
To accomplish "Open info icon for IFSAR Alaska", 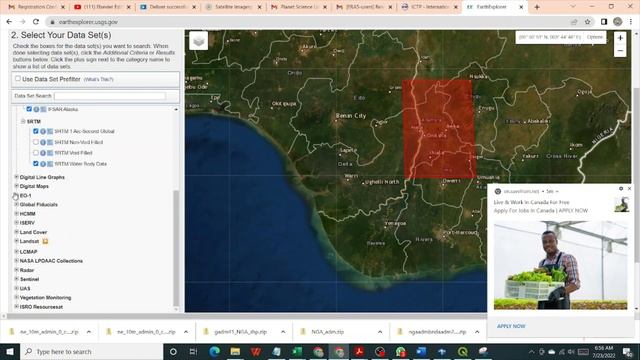I will (36, 109).
